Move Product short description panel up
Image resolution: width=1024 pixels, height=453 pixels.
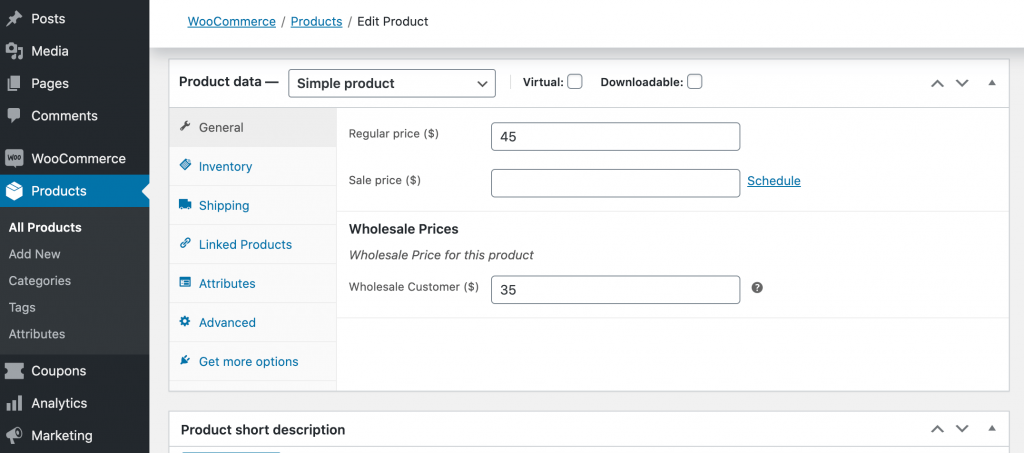click(x=937, y=429)
